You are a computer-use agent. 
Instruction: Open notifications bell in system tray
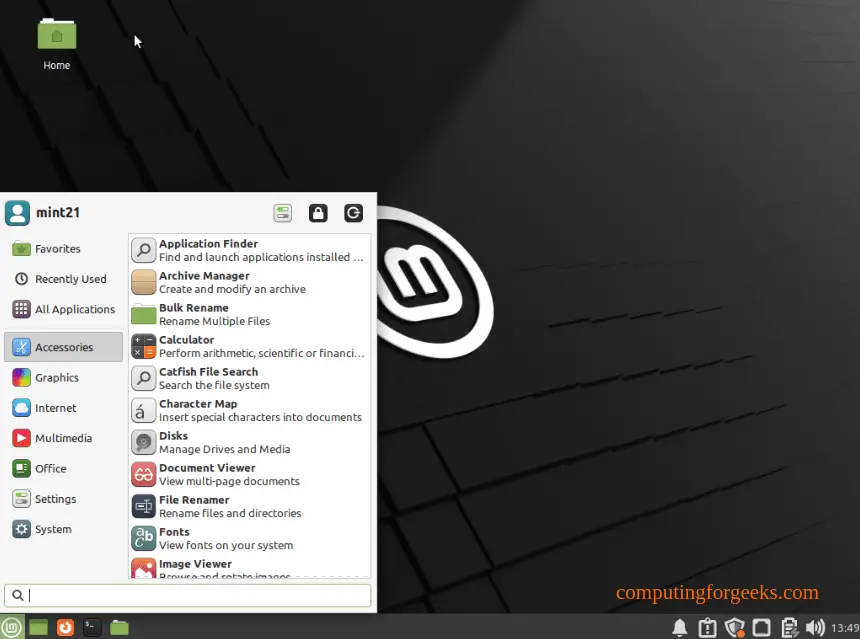[x=680, y=627]
